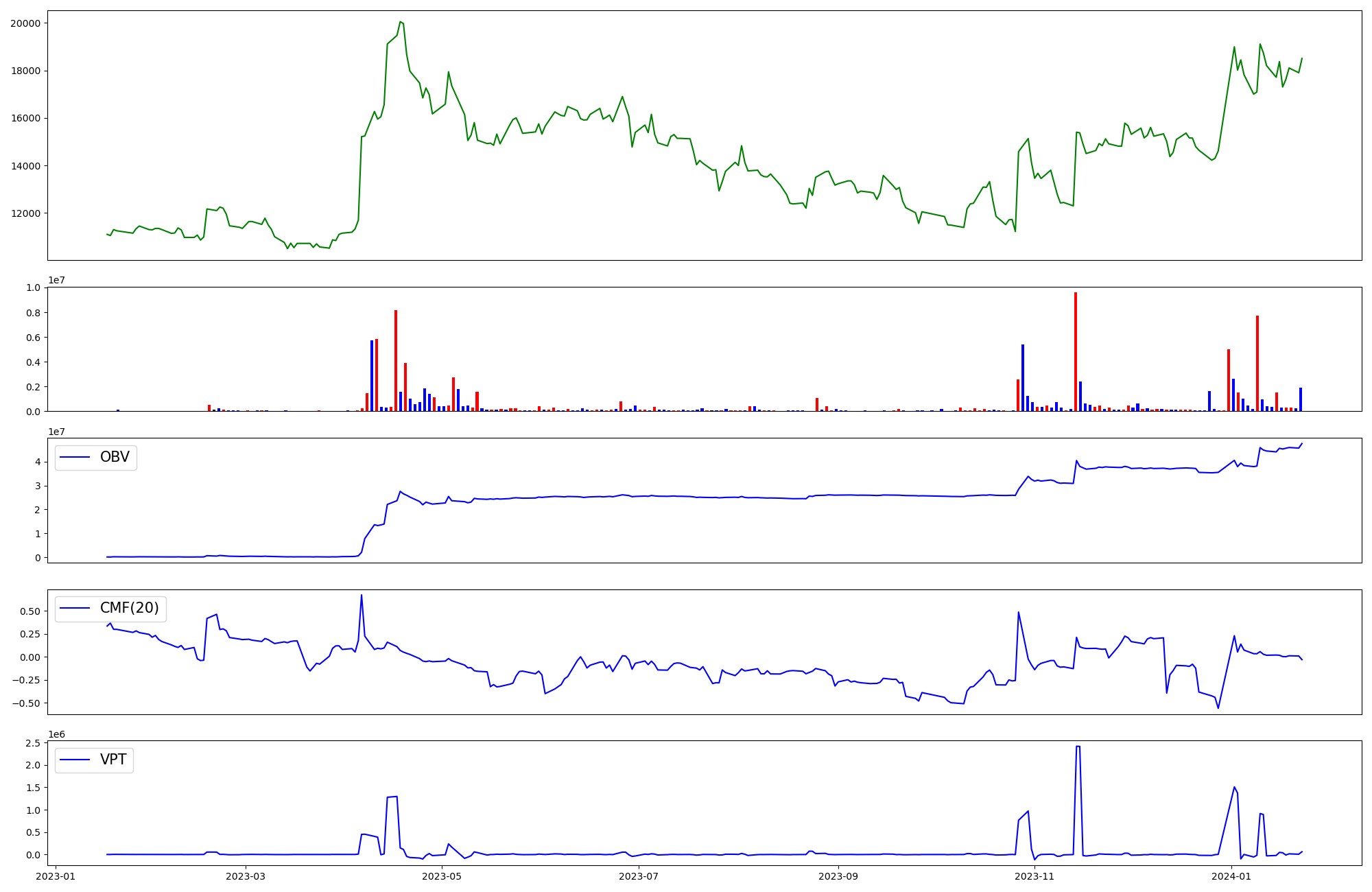Click the 2023-09 x-axis date label
The height and width of the screenshot is (892, 1372).
point(838,876)
